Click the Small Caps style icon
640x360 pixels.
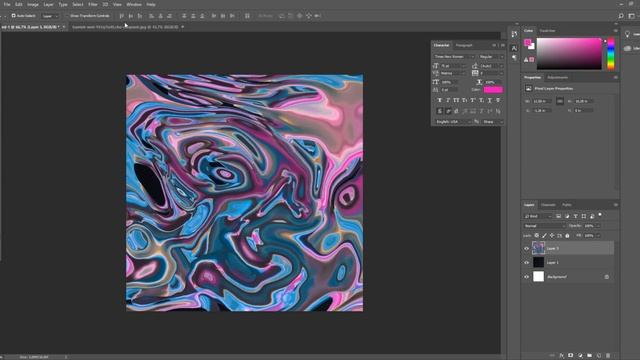[x=464, y=100]
